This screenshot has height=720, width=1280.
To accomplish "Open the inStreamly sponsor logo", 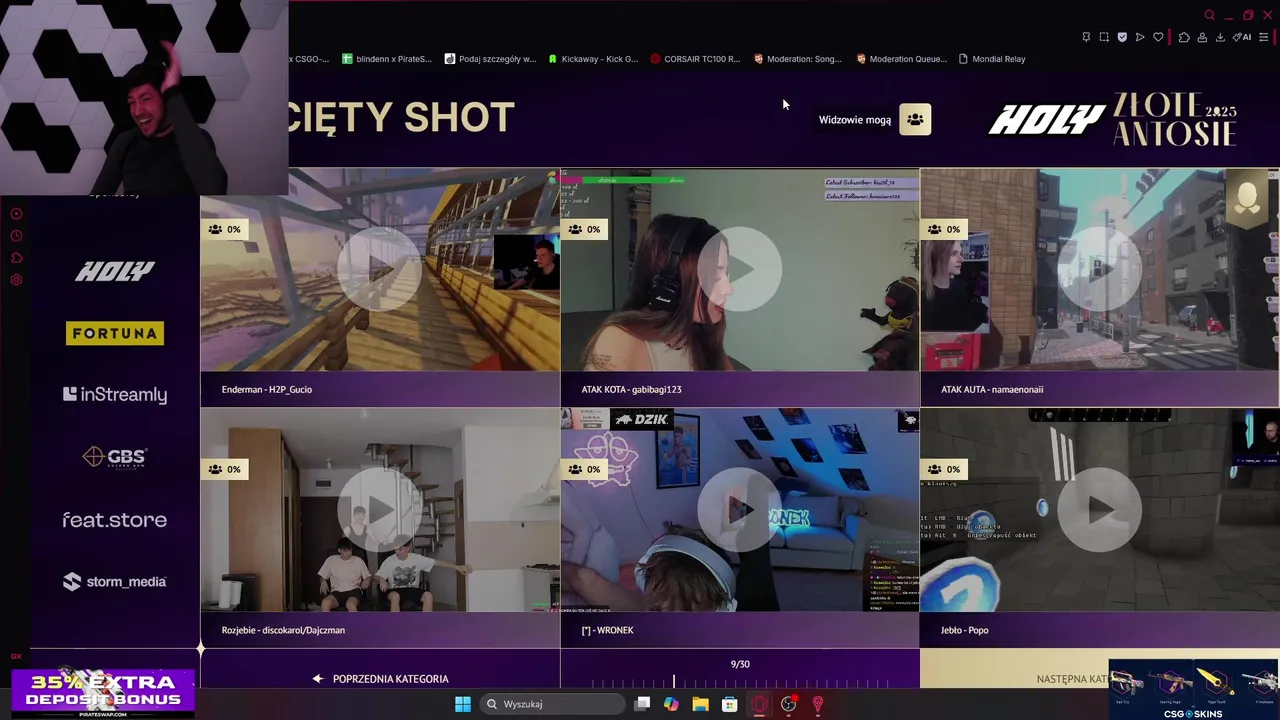I will coord(115,395).
